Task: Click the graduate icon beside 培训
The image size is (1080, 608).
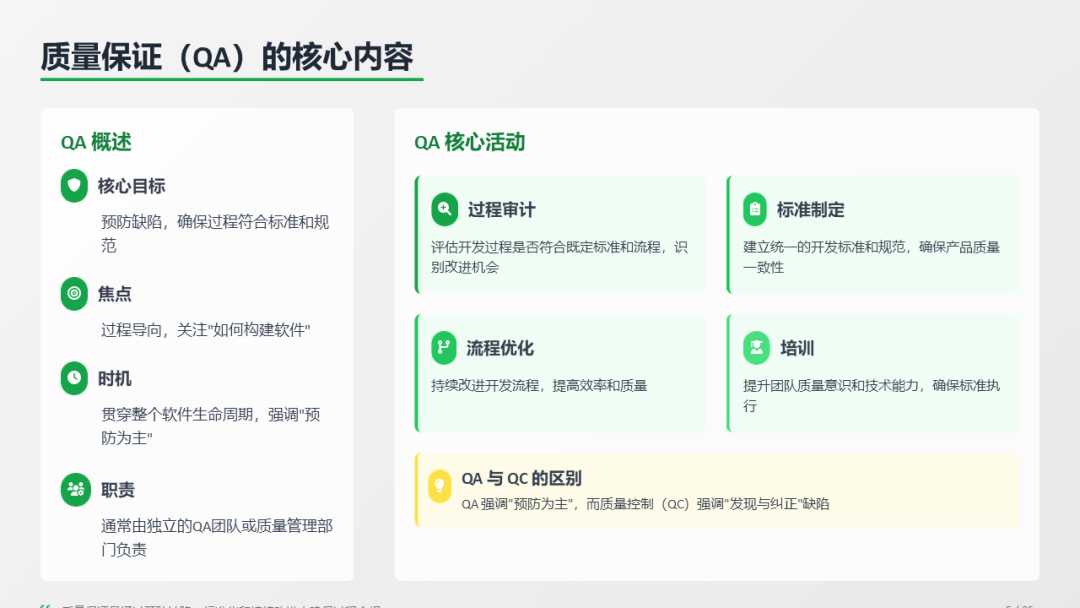Action: [x=756, y=348]
